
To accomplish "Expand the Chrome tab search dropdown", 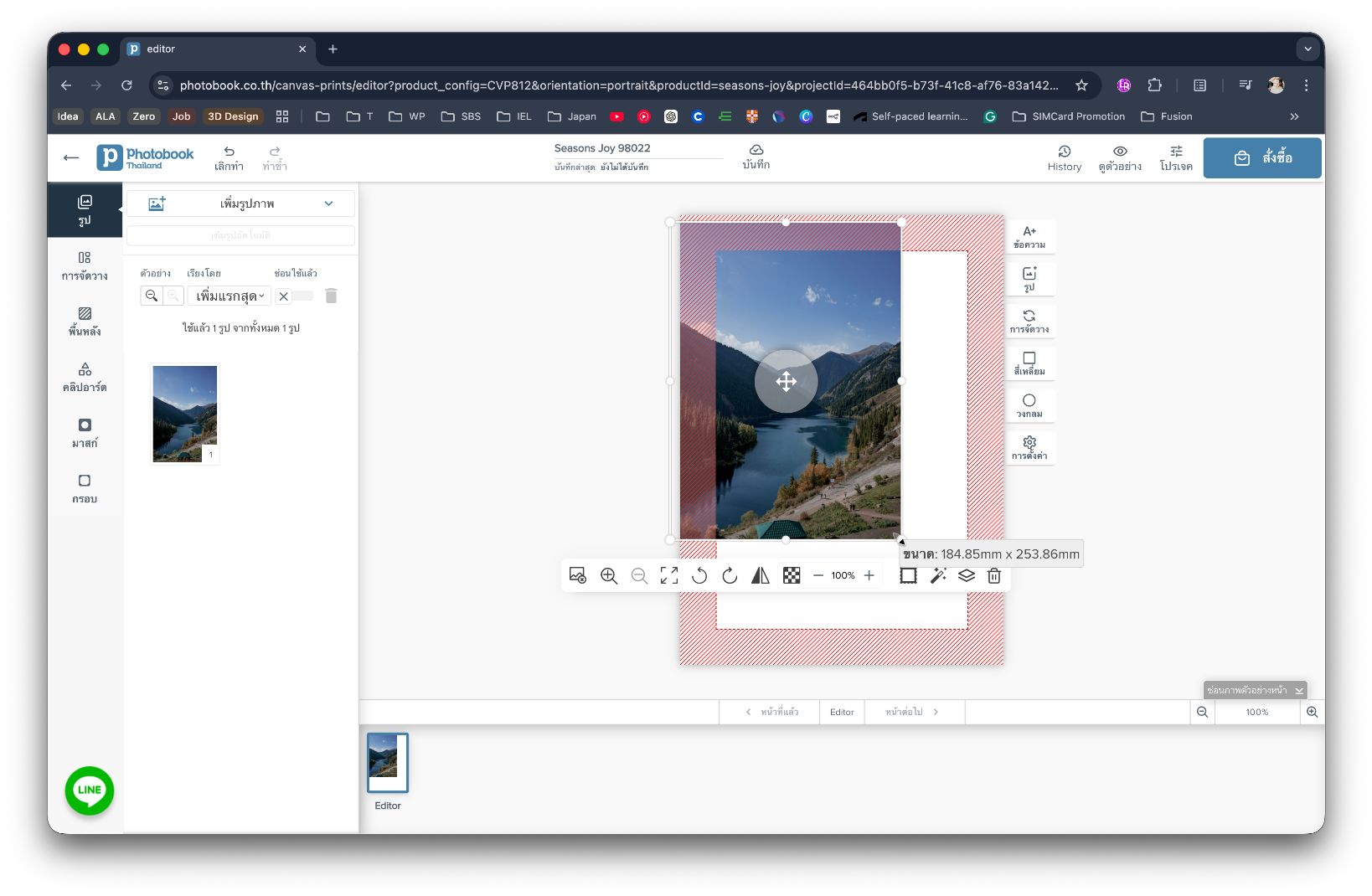I will (1308, 49).
